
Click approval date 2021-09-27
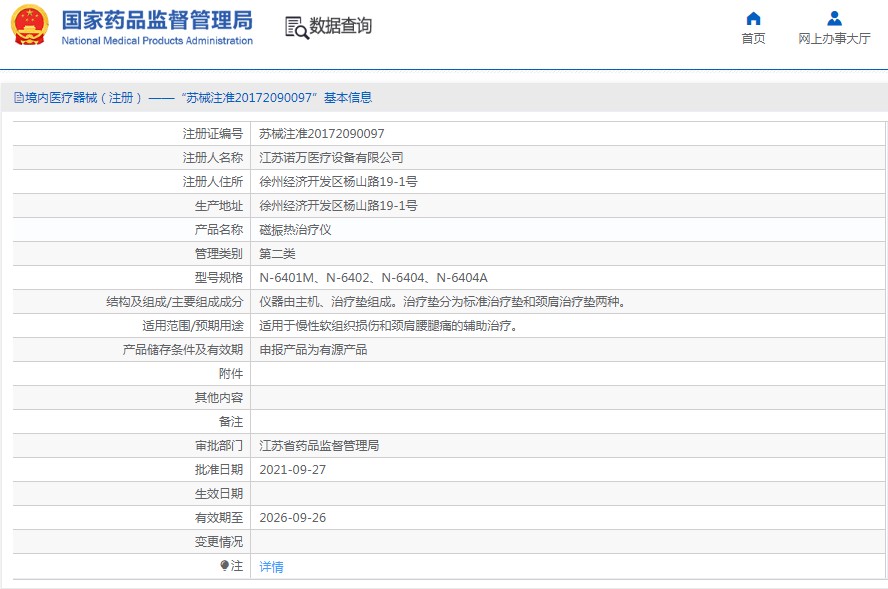(x=292, y=470)
